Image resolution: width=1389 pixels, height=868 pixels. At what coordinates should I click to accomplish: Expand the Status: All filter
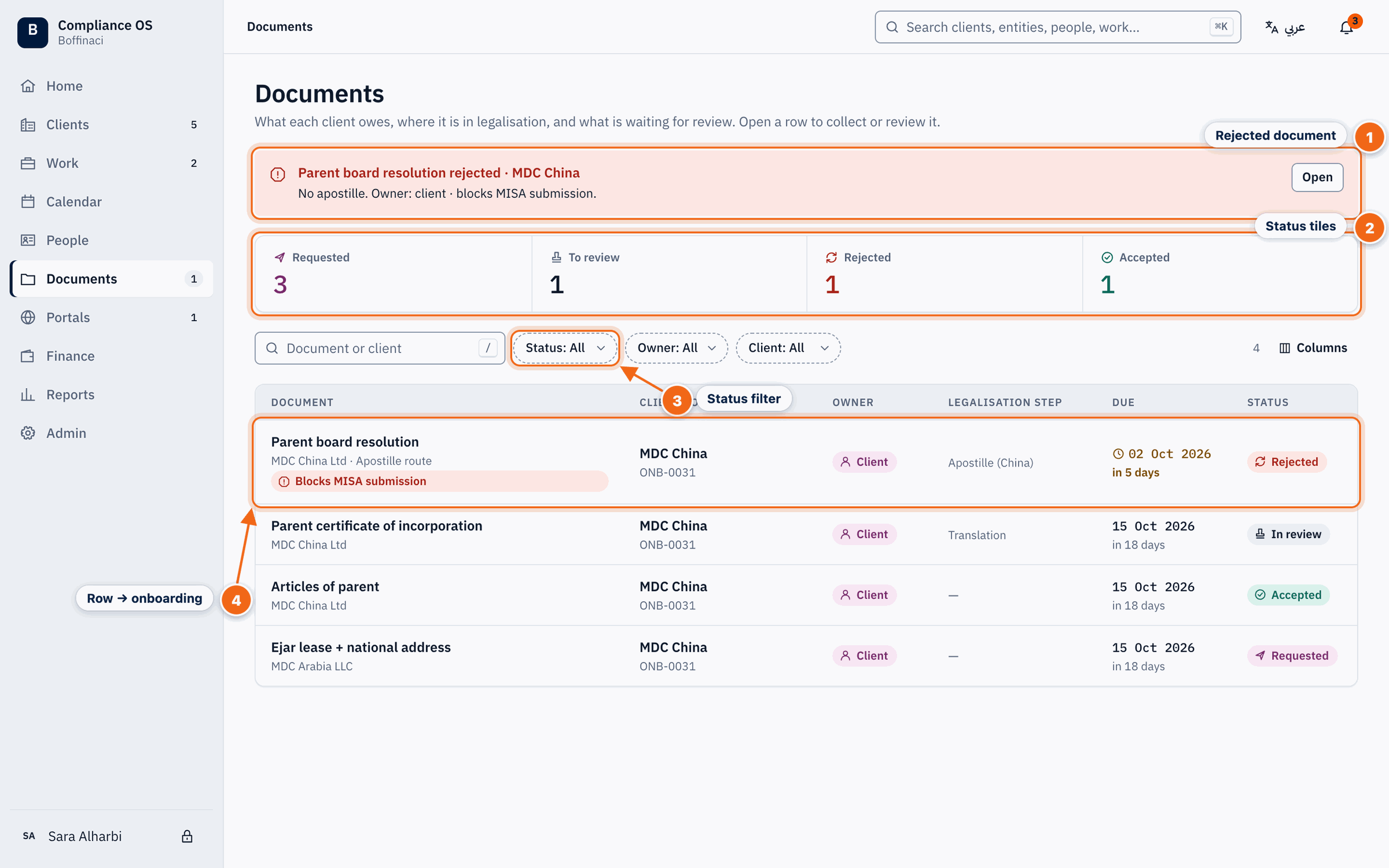coord(565,348)
